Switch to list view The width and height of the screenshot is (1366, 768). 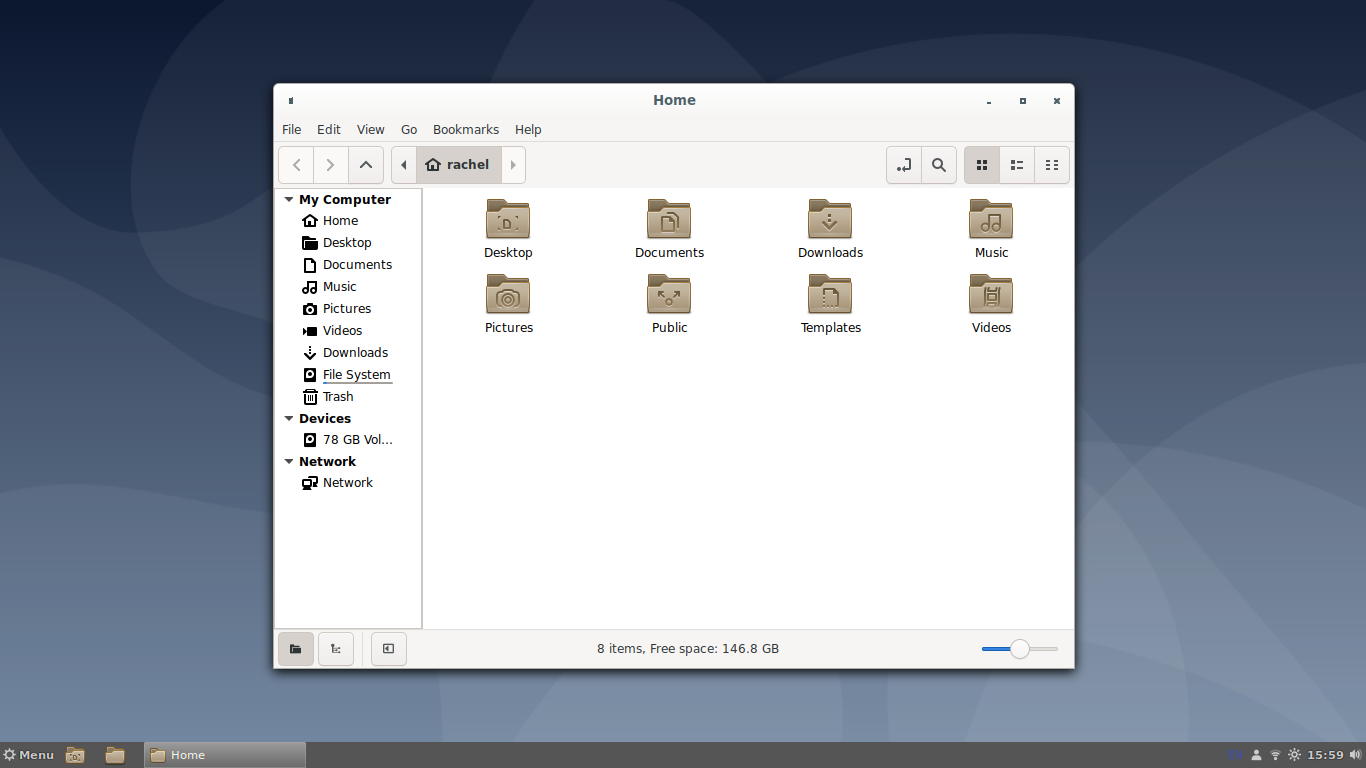click(x=1017, y=165)
